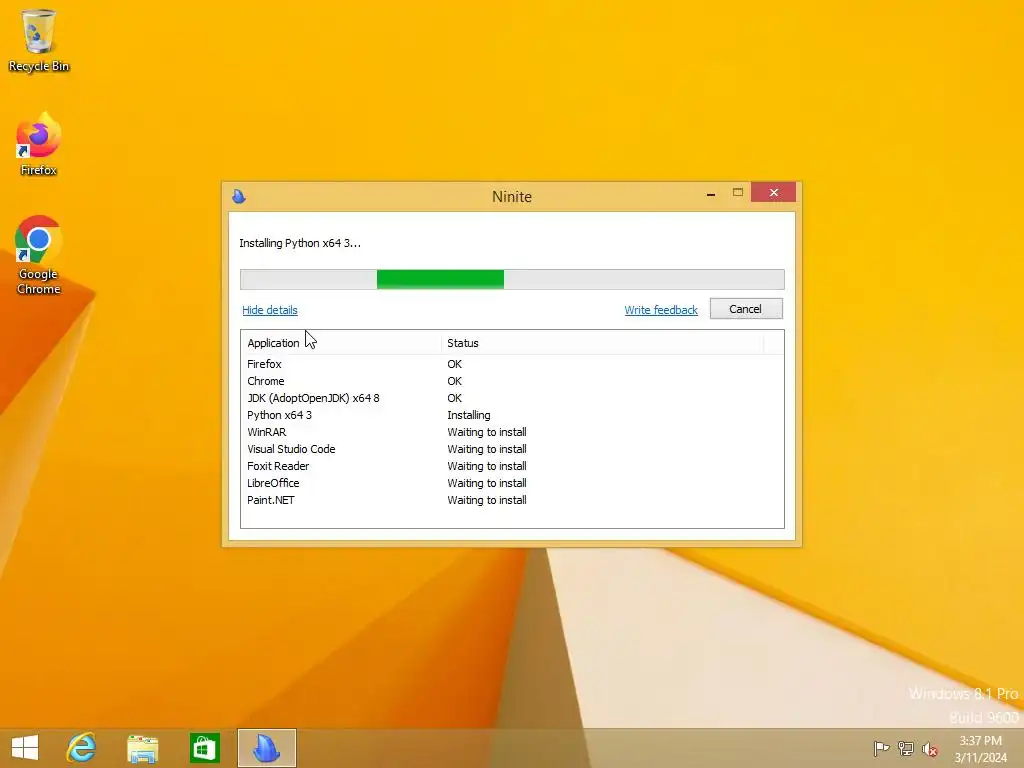Select the Paint.NET row

512,500
